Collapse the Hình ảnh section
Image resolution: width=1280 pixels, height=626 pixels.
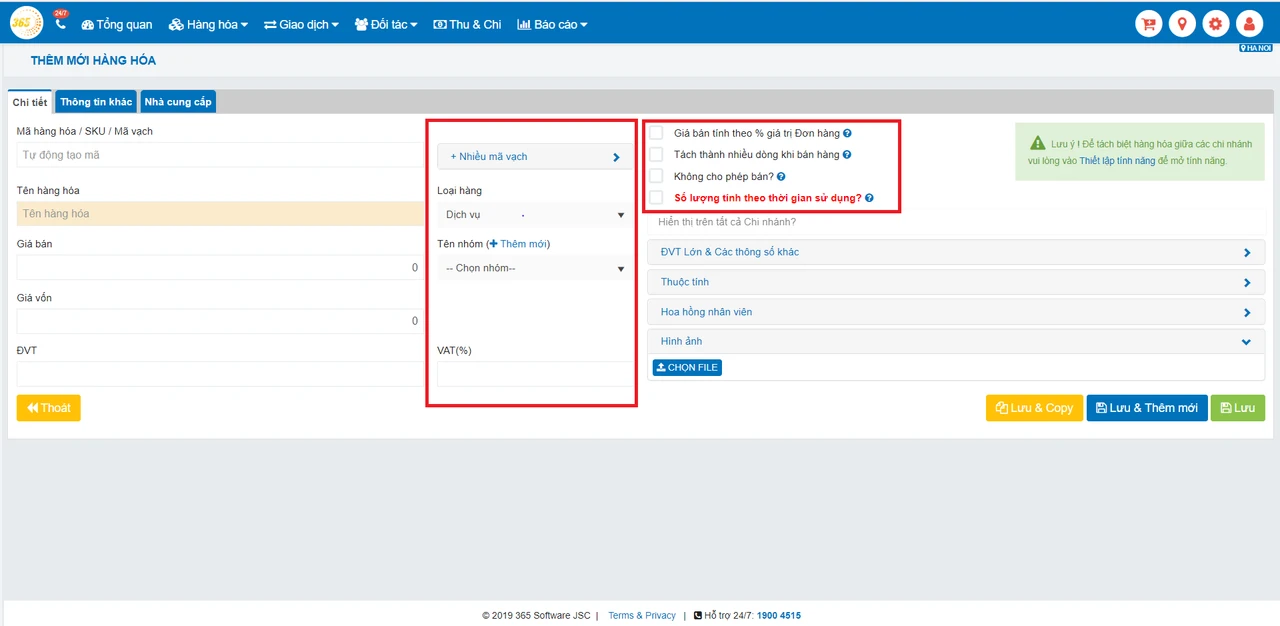tap(956, 342)
